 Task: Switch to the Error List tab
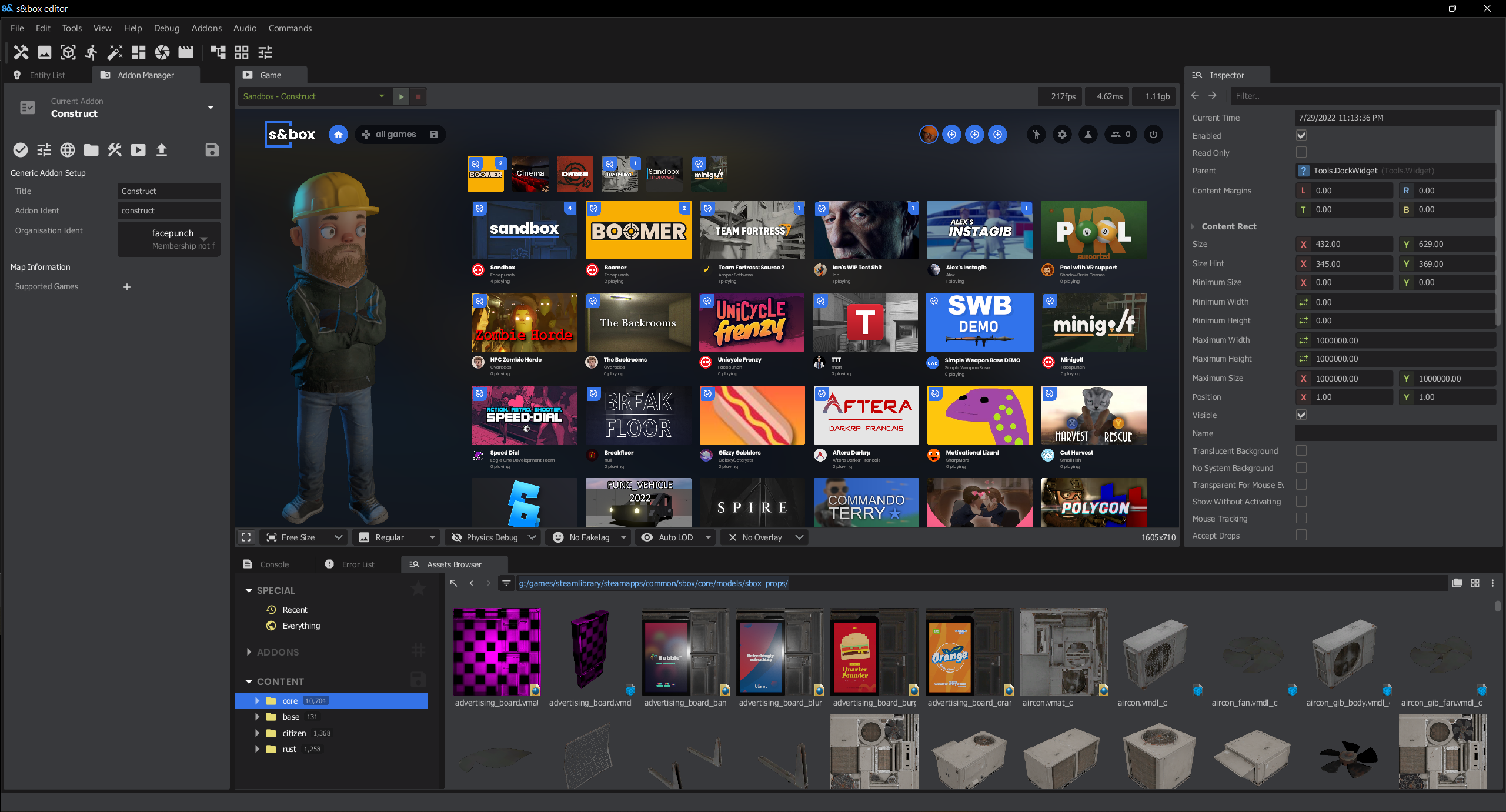tap(358, 564)
